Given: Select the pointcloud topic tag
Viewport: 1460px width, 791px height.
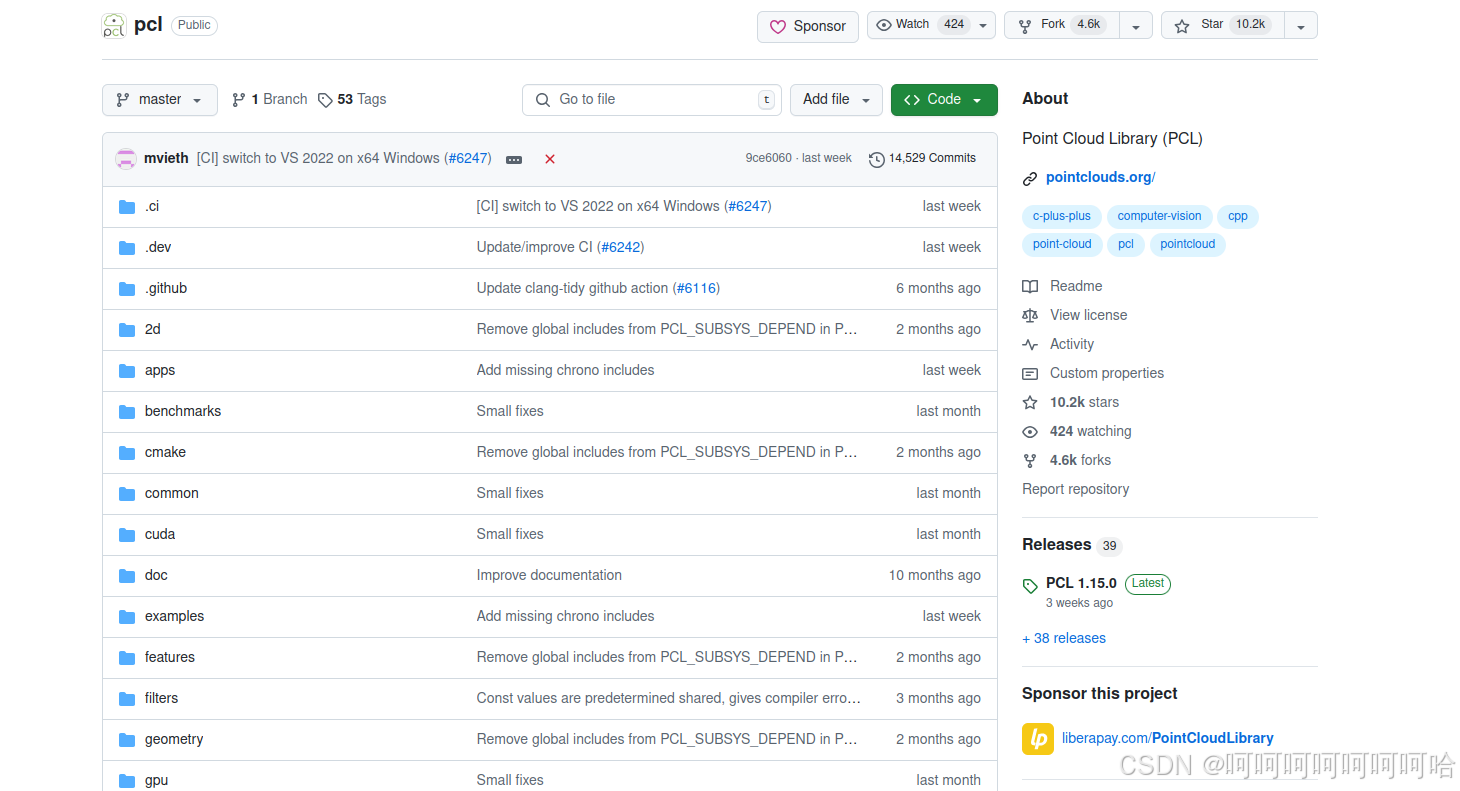Looking at the screenshot, I should tap(1188, 244).
